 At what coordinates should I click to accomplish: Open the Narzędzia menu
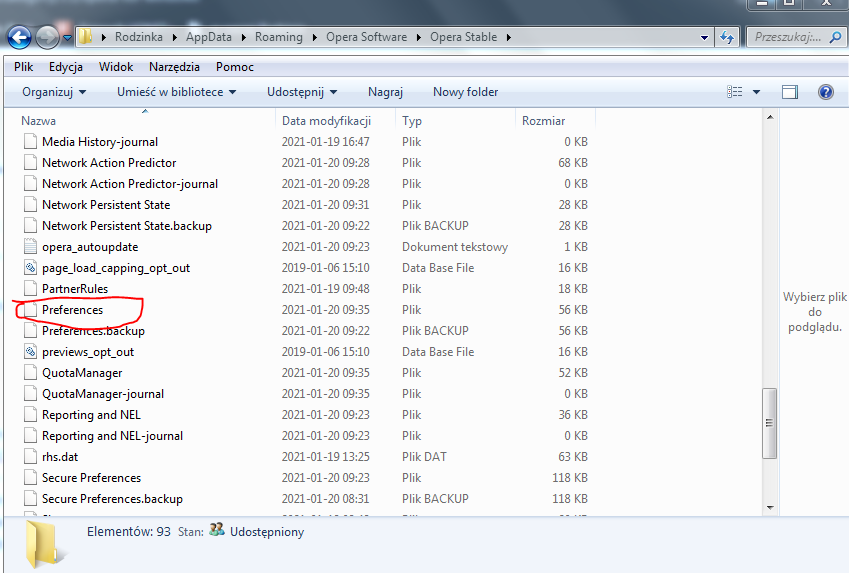tap(174, 67)
